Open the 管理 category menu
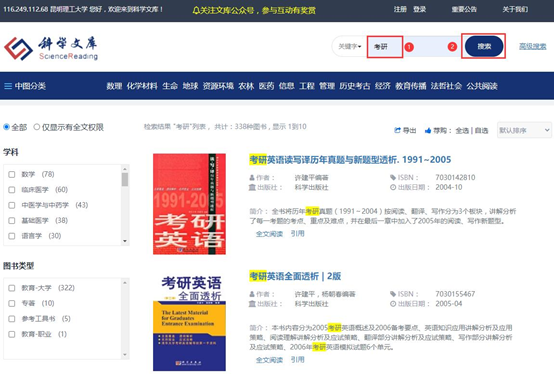Screen dimensions: 554x374 pos(327,86)
